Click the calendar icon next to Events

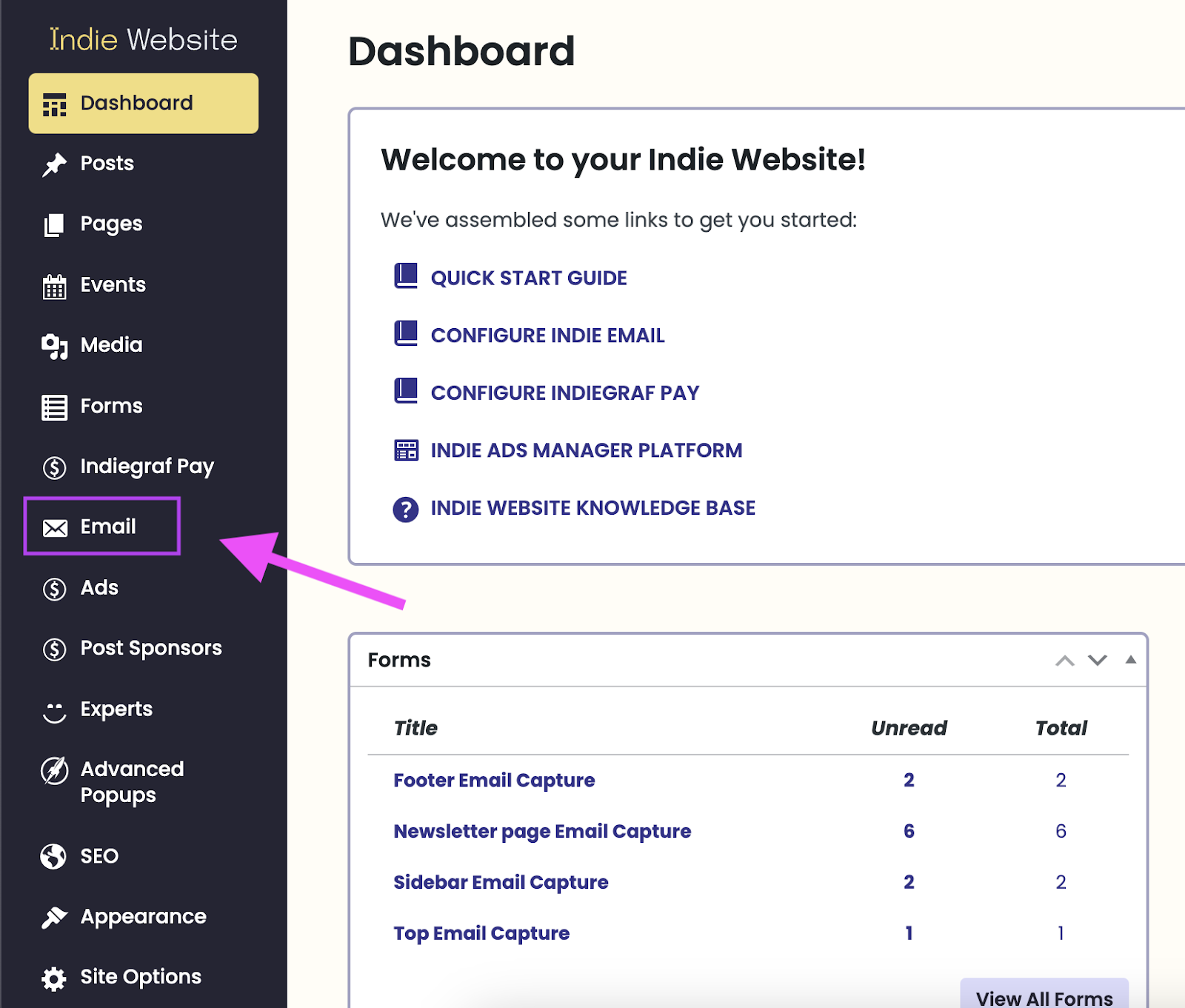coord(54,287)
